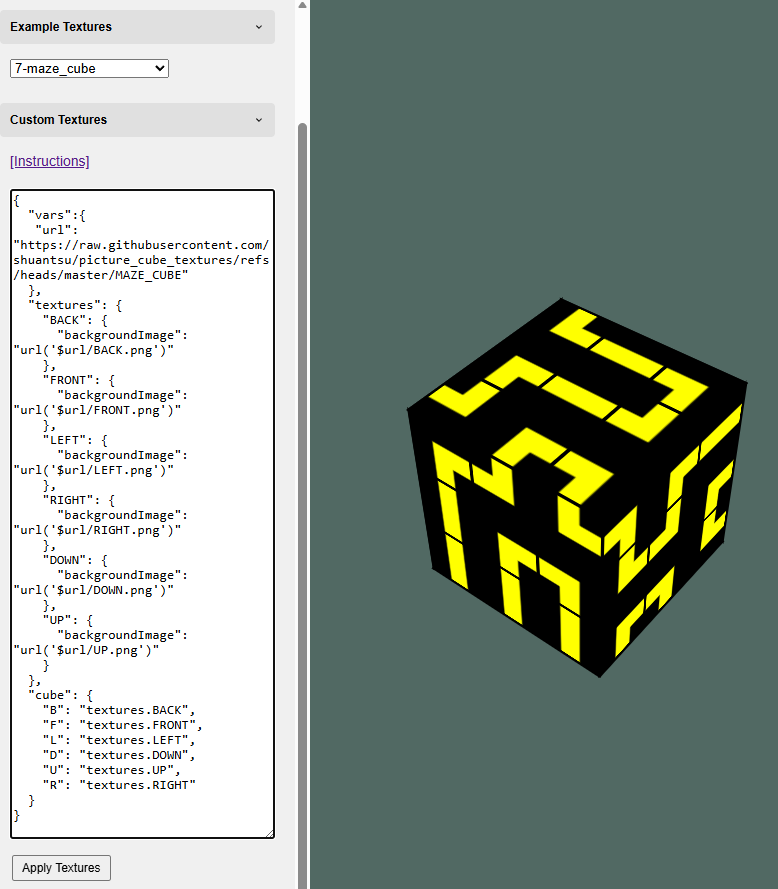The height and width of the screenshot is (889, 778).
Task: Click the chevron icon beside Example Textures
Action: [x=259, y=27]
